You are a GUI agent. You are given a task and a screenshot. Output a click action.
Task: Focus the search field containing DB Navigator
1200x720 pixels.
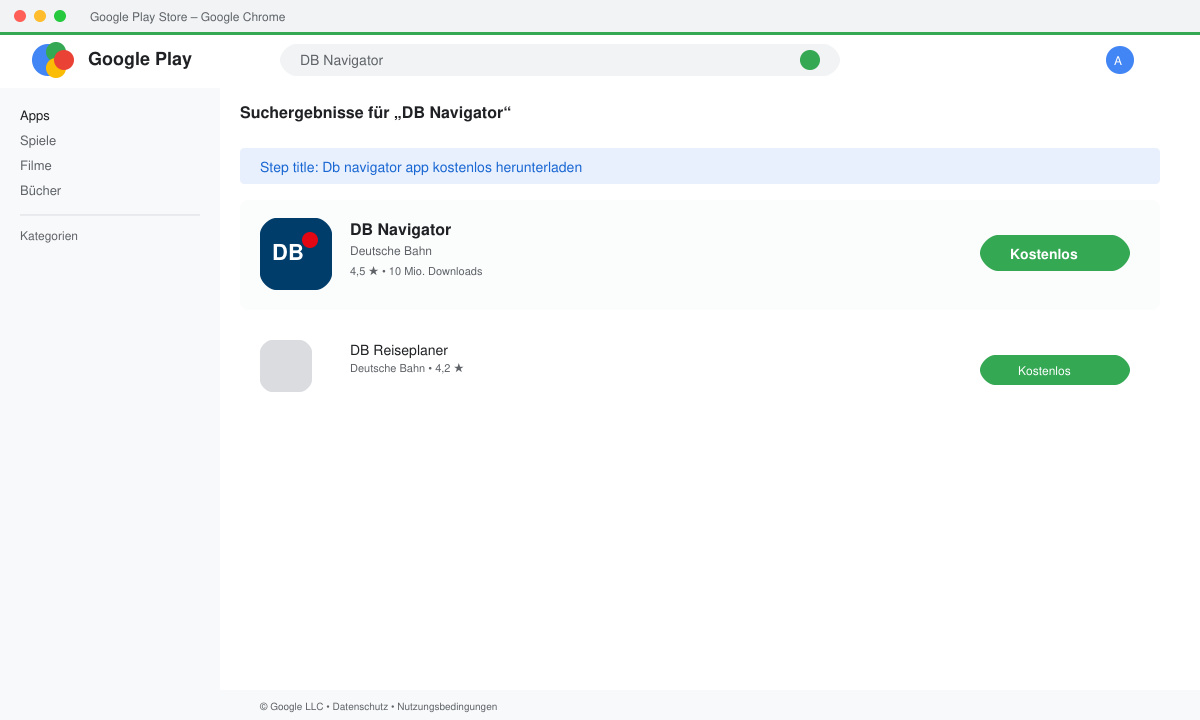560,60
